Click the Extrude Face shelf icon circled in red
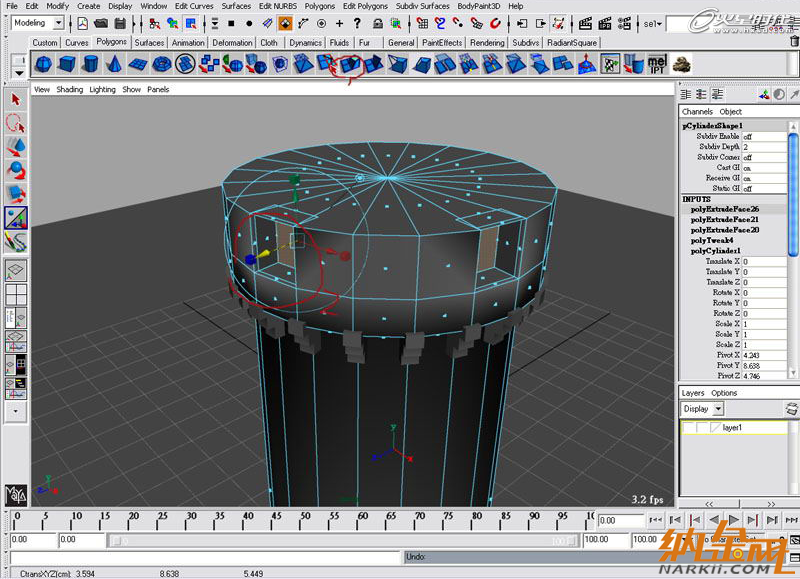 (x=349, y=64)
